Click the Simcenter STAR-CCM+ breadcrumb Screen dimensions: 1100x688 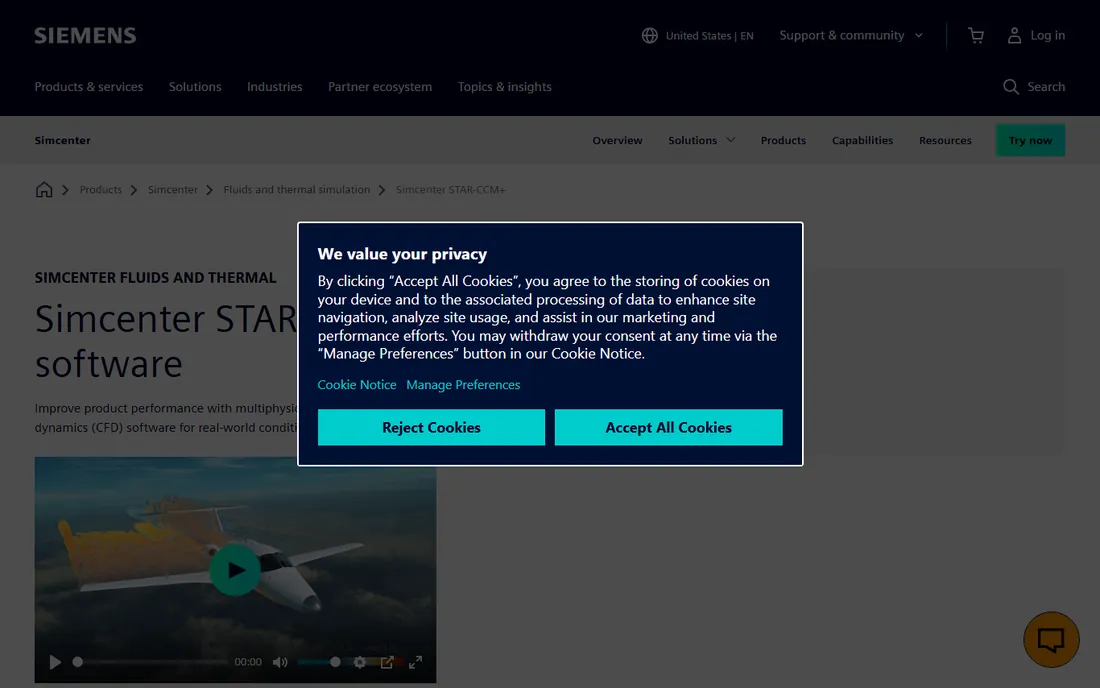(450, 189)
